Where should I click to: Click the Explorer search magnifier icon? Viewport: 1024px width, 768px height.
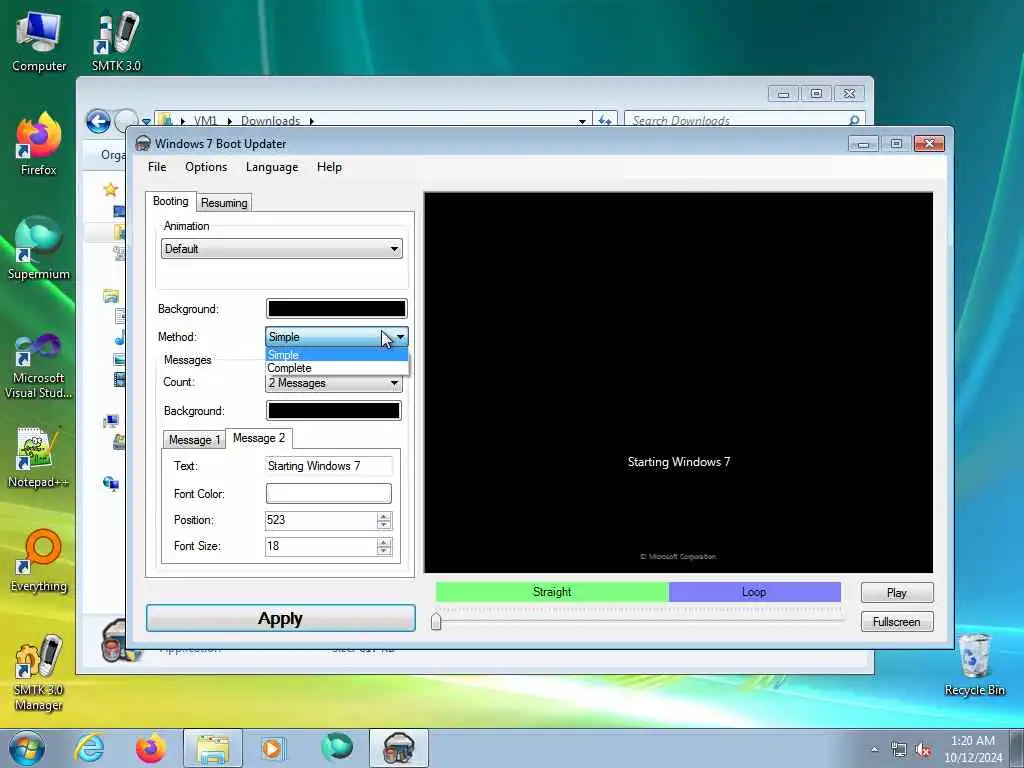coord(854,120)
